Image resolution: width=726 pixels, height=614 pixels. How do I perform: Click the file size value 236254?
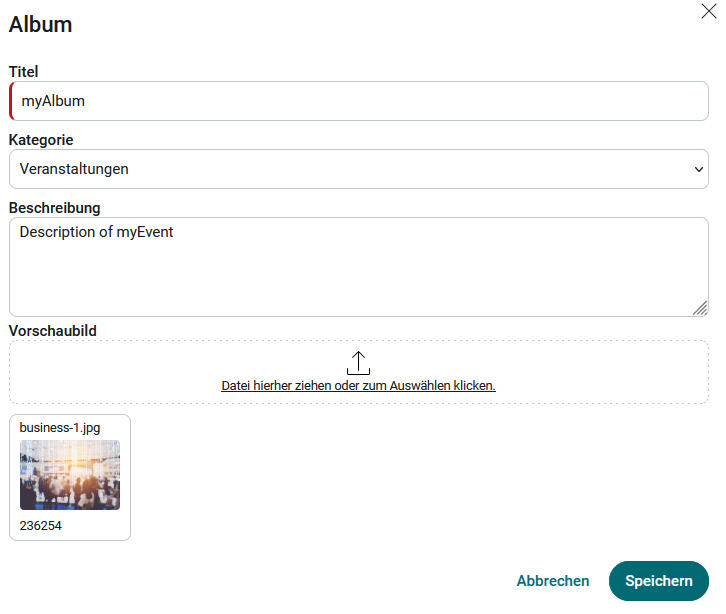click(x=41, y=525)
